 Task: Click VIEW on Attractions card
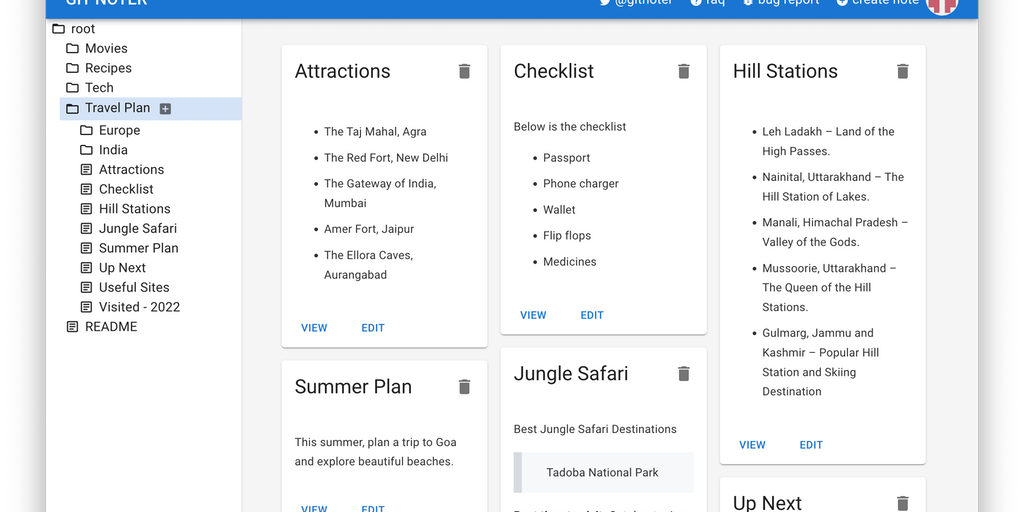(314, 328)
